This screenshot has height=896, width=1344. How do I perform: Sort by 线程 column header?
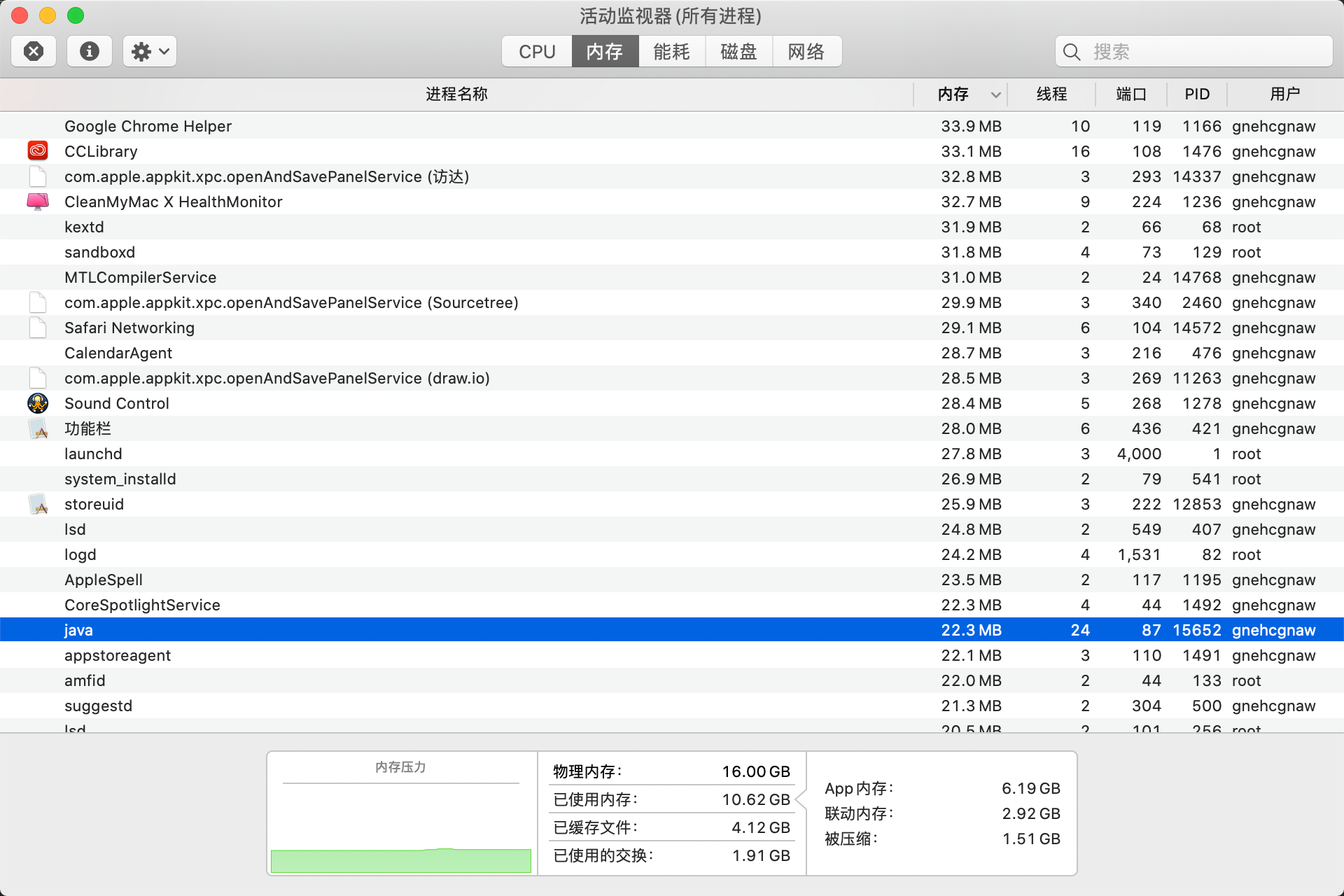point(1051,94)
